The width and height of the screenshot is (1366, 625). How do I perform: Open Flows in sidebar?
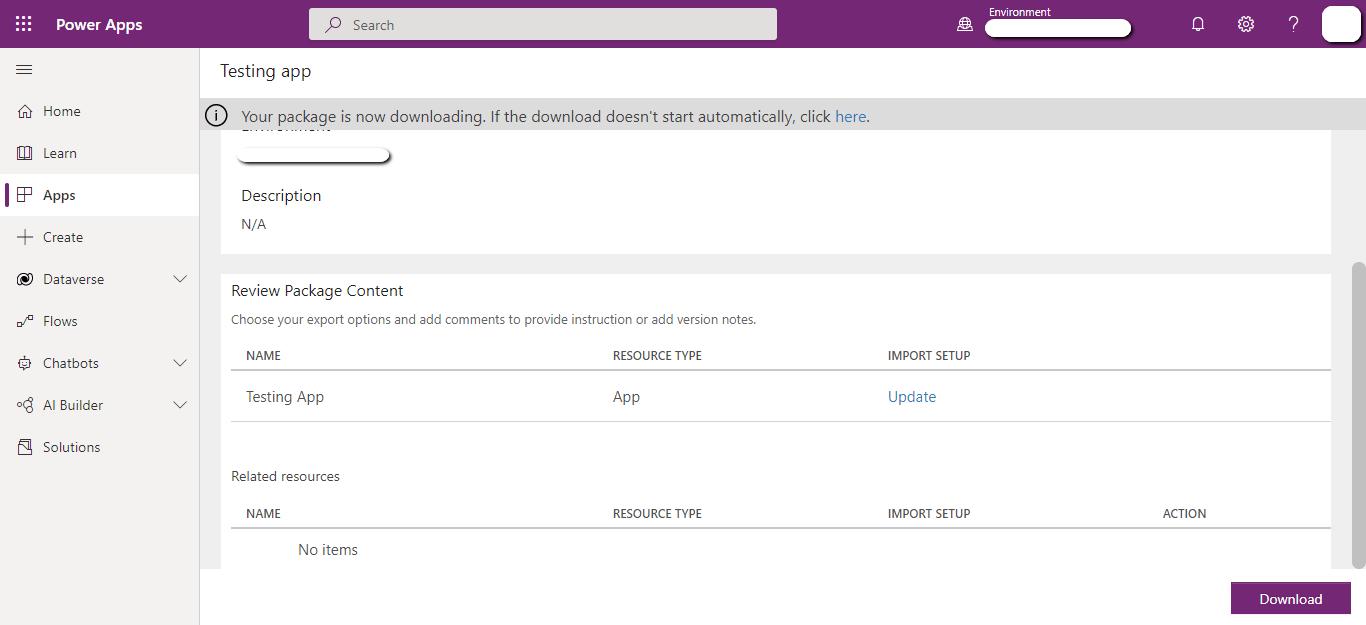(x=100, y=321)
